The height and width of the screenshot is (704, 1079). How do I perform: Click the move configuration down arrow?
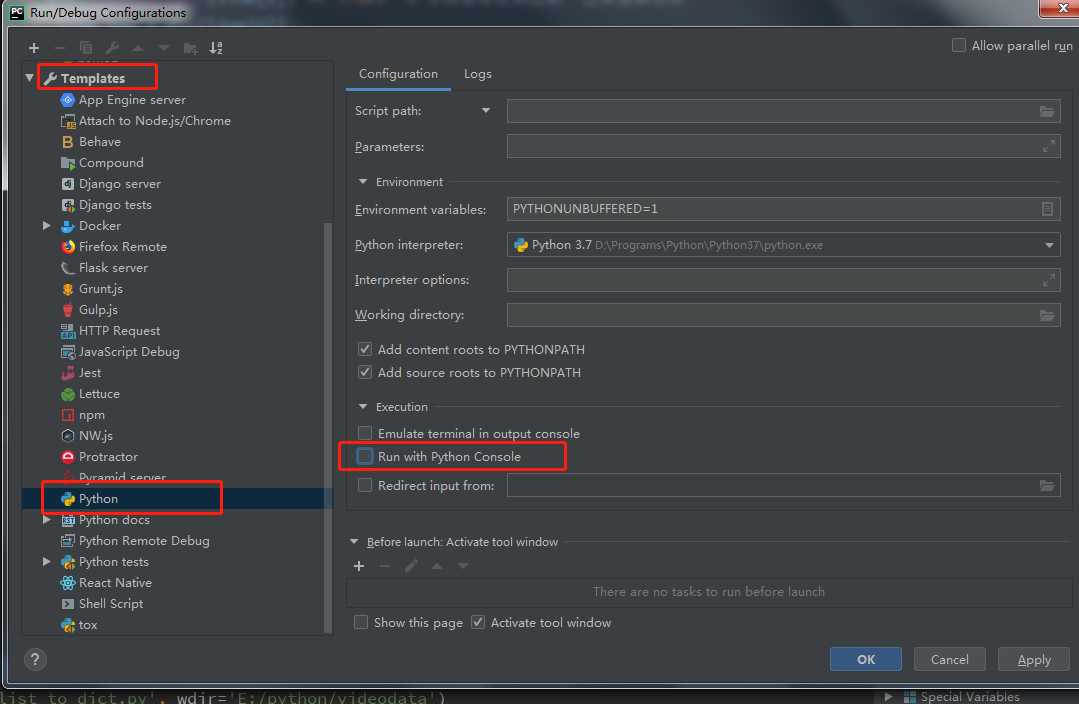(164, 47)
